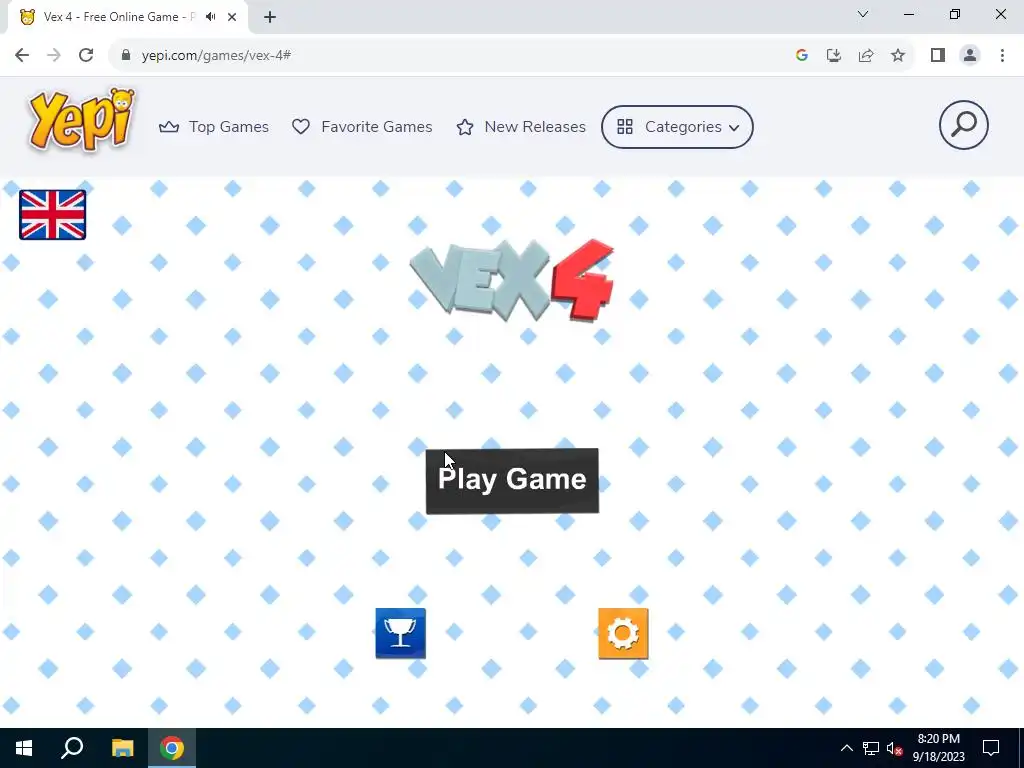Viewport: 1024px width, 768px height.
Task: Click the Google icon in the address bar
Action: pos(802,56)
